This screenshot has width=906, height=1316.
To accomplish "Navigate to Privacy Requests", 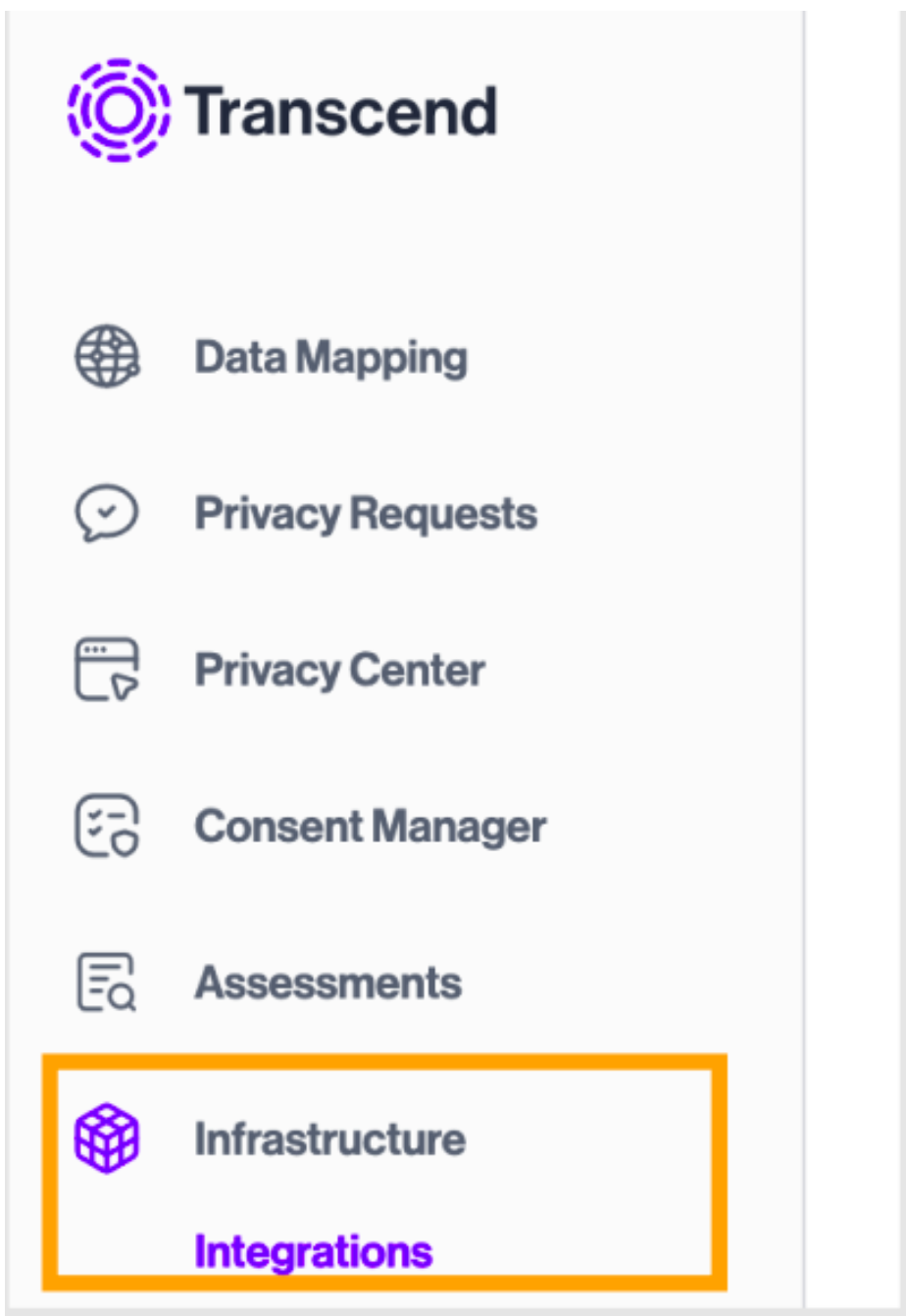I will [x=366, y=512].
